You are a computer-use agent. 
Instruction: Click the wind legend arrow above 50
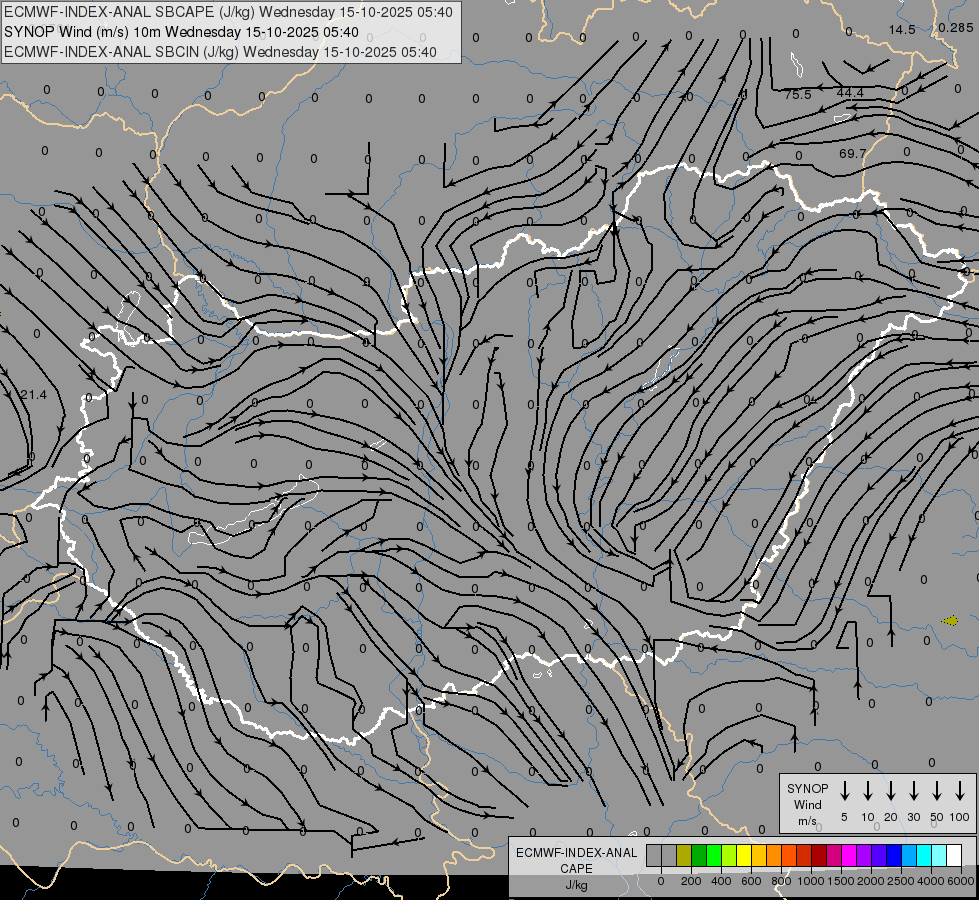937,791
